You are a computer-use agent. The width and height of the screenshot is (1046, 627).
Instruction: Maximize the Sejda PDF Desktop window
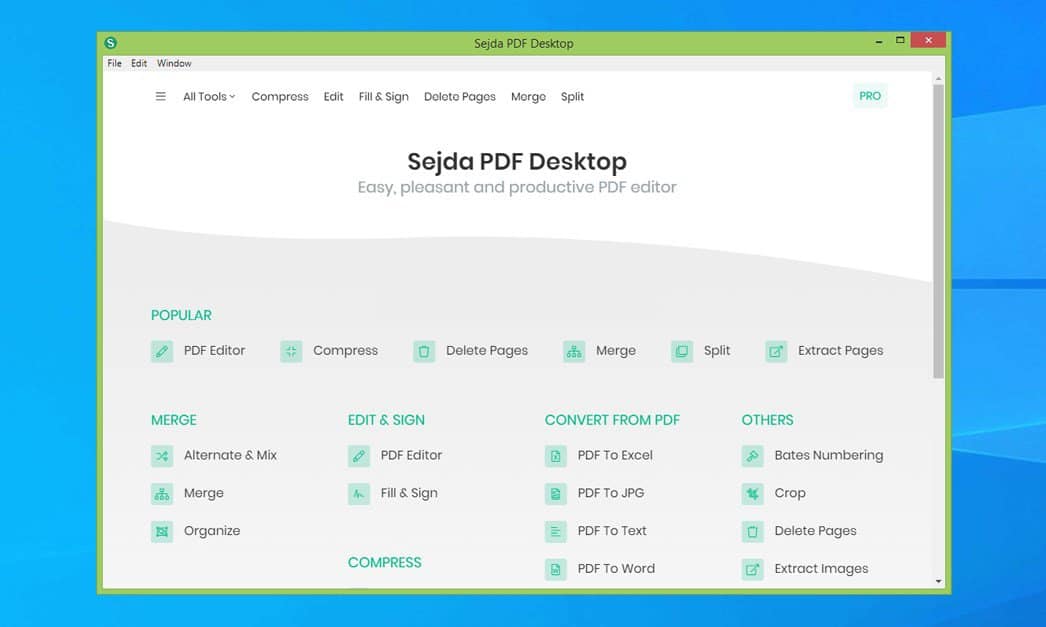click(x=900, y=41)
